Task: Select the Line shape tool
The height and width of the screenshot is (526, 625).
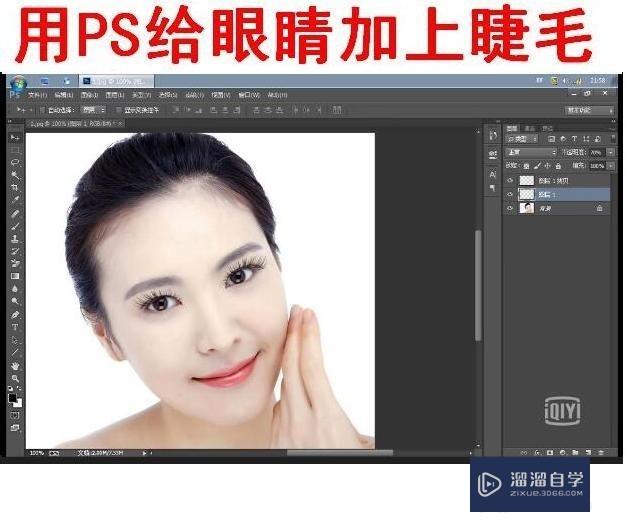Action: pos(15,352)
